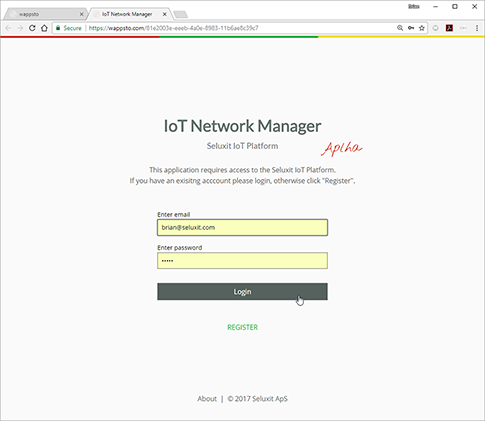This screenshot has width=485, height=421.
Task: Go to the browser home icon
Action: 44,28
